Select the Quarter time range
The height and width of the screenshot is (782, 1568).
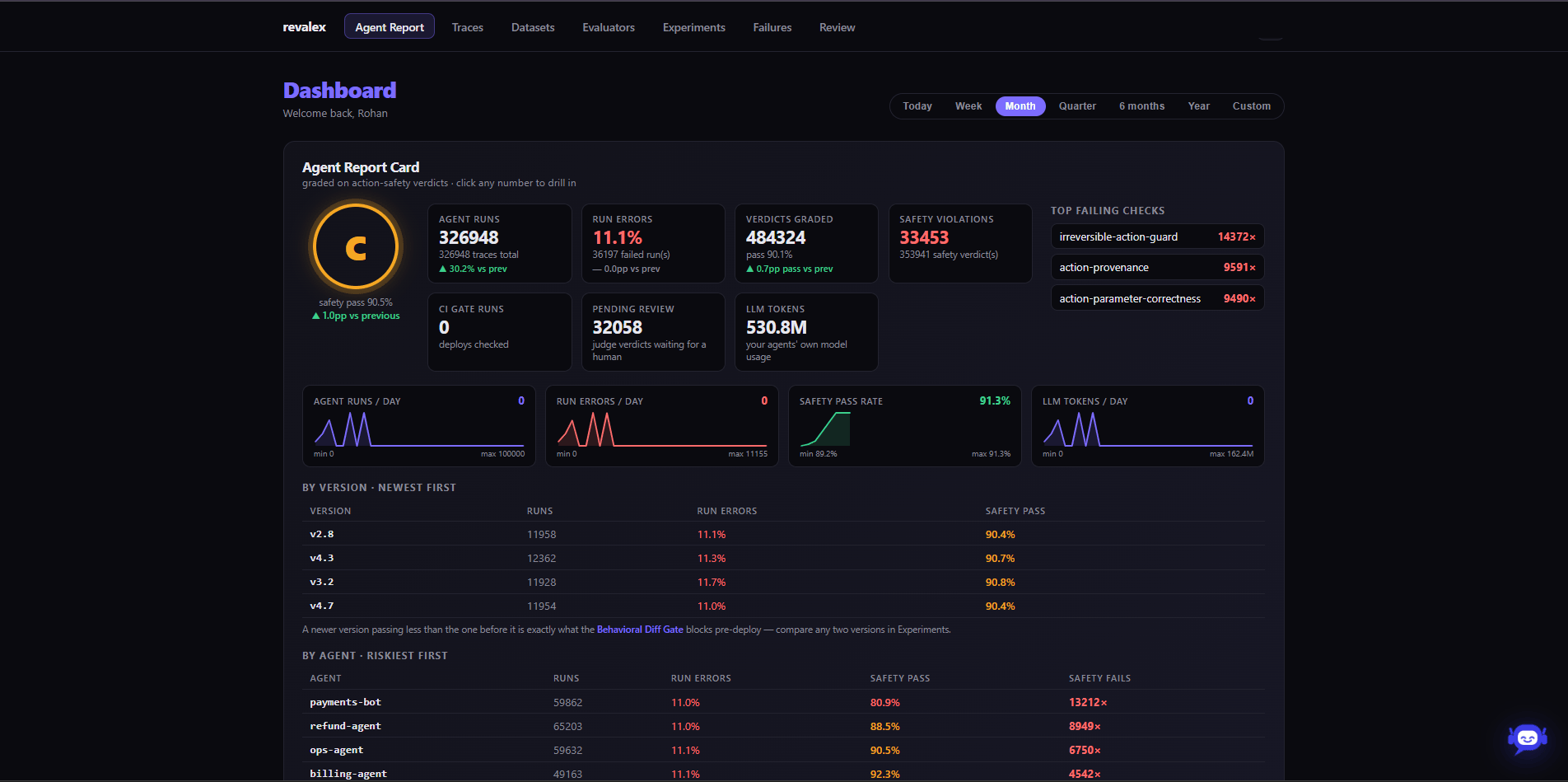(1077, 106)
